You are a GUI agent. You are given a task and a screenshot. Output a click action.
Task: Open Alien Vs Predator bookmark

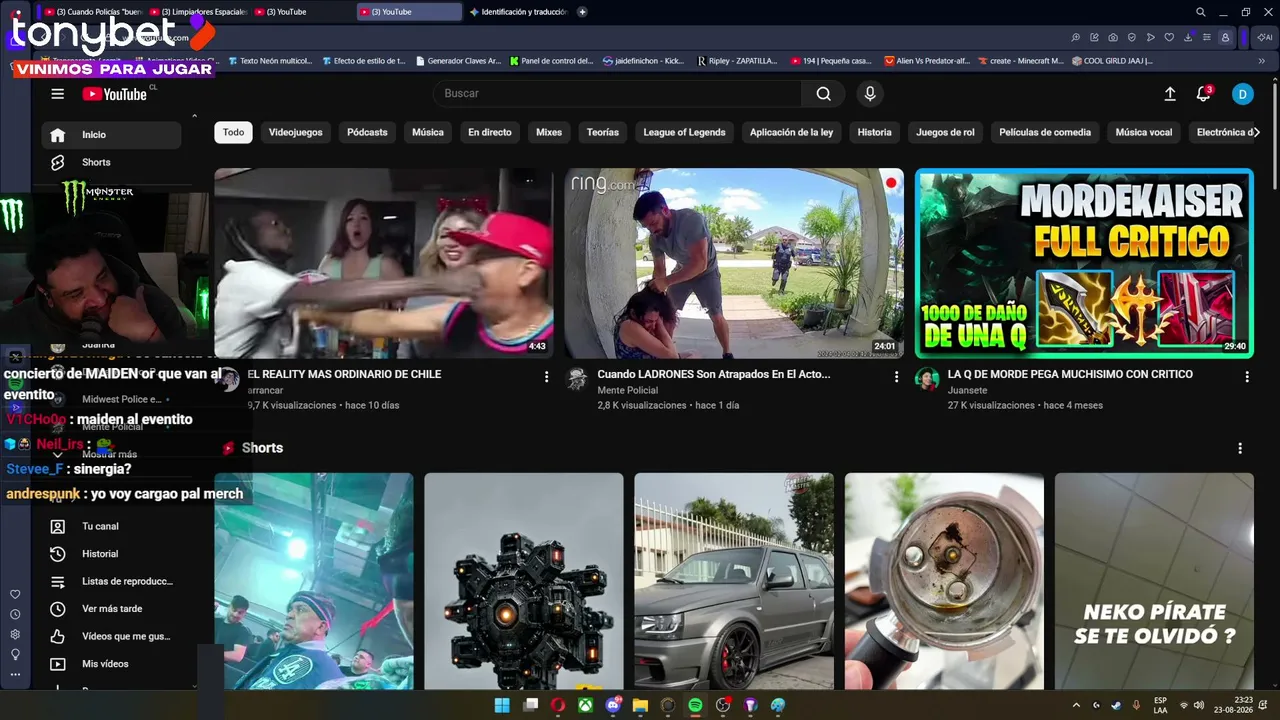926,61
